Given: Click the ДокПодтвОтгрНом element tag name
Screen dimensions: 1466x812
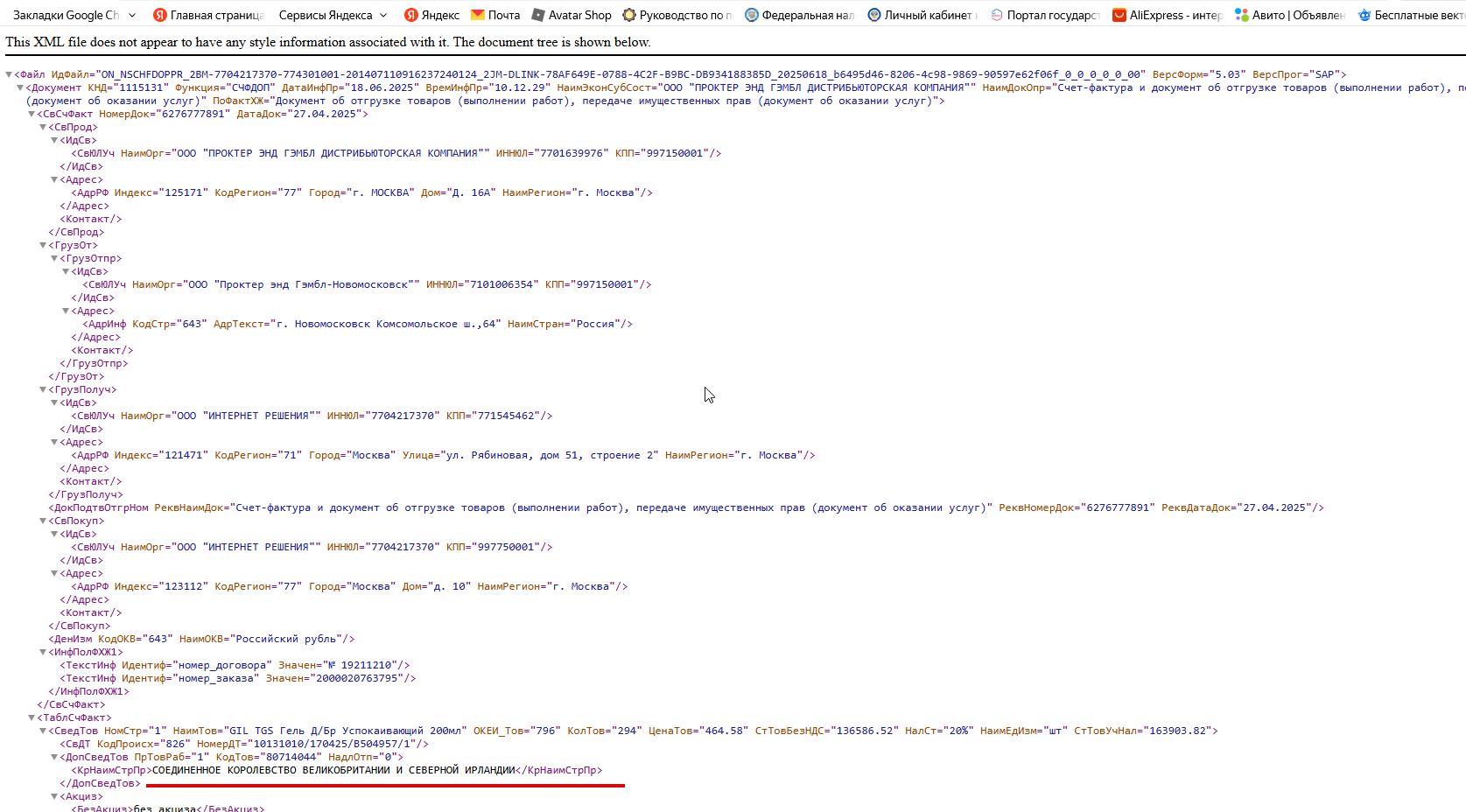Looking at the screenshot, I should click(x=102, y=508).
